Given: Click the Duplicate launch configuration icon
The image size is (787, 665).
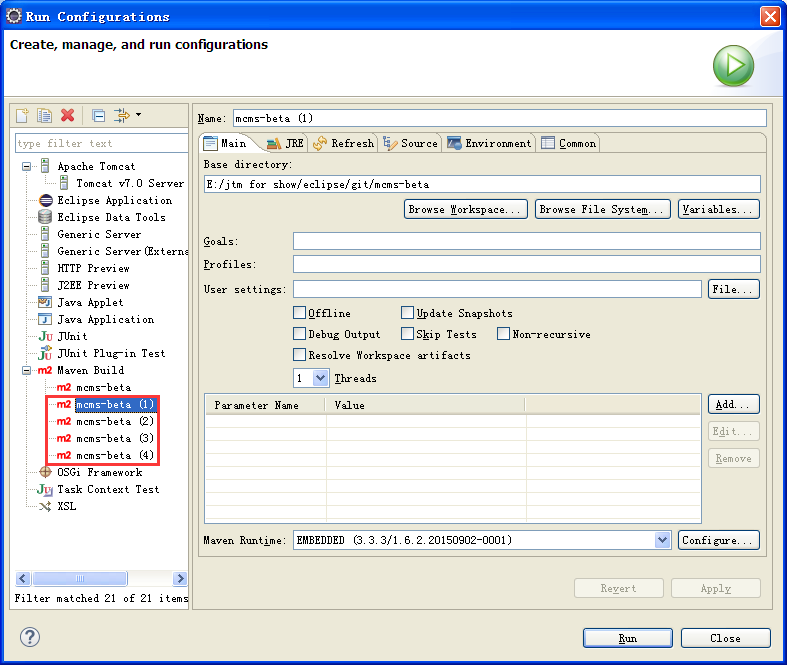Looking at the screenshot, I should (x=45, y=116).
